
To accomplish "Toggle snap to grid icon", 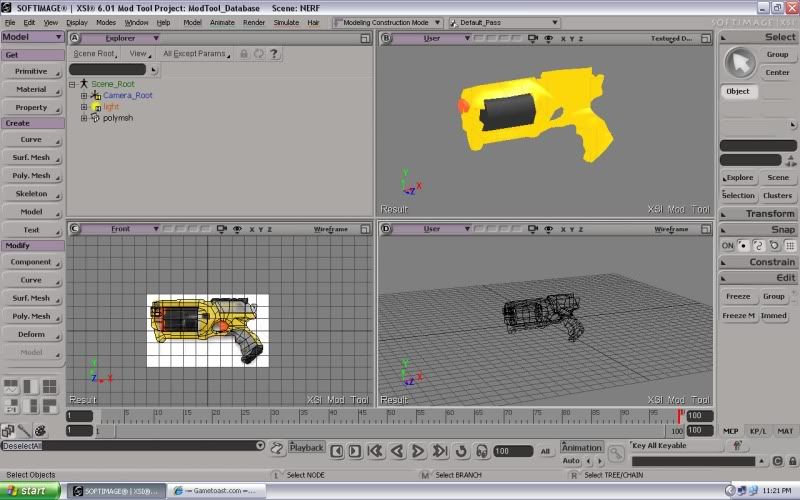I will [790, 245].
